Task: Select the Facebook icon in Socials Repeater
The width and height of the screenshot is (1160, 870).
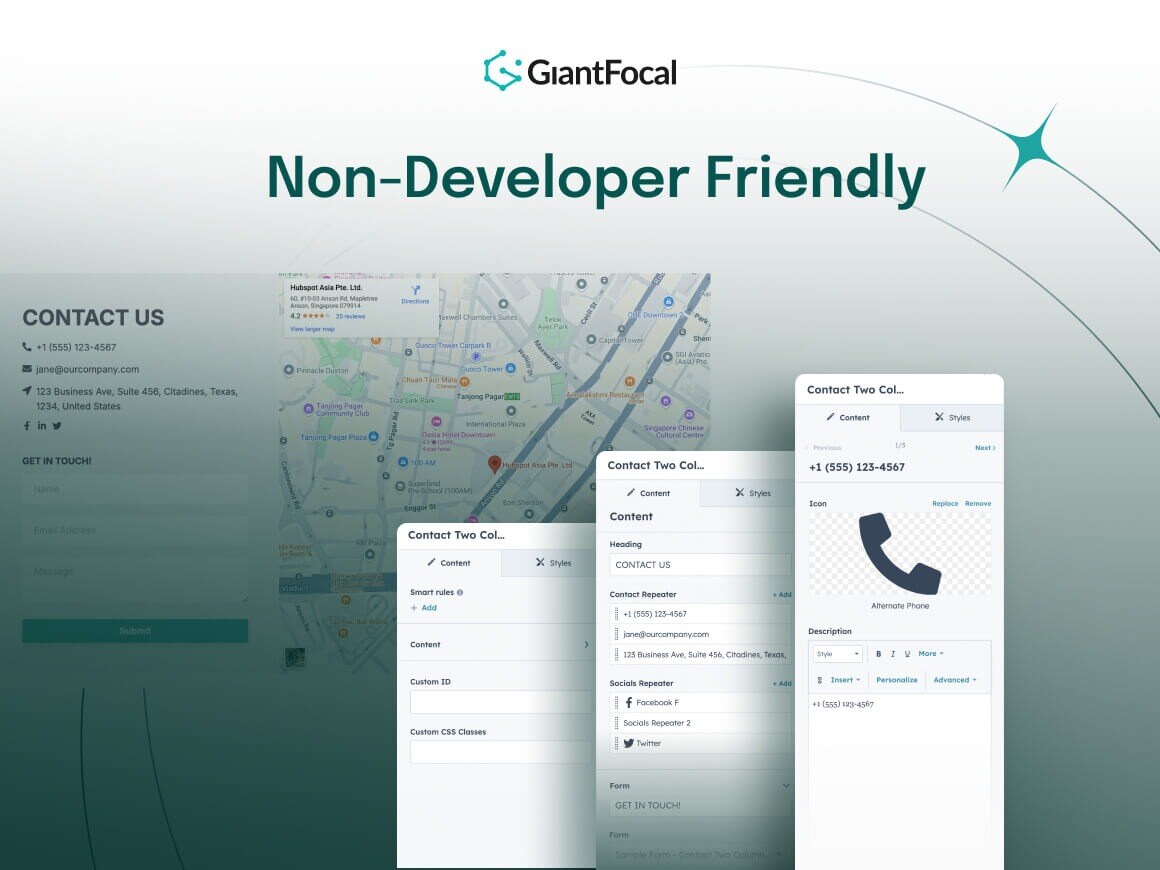Action: 630,702
